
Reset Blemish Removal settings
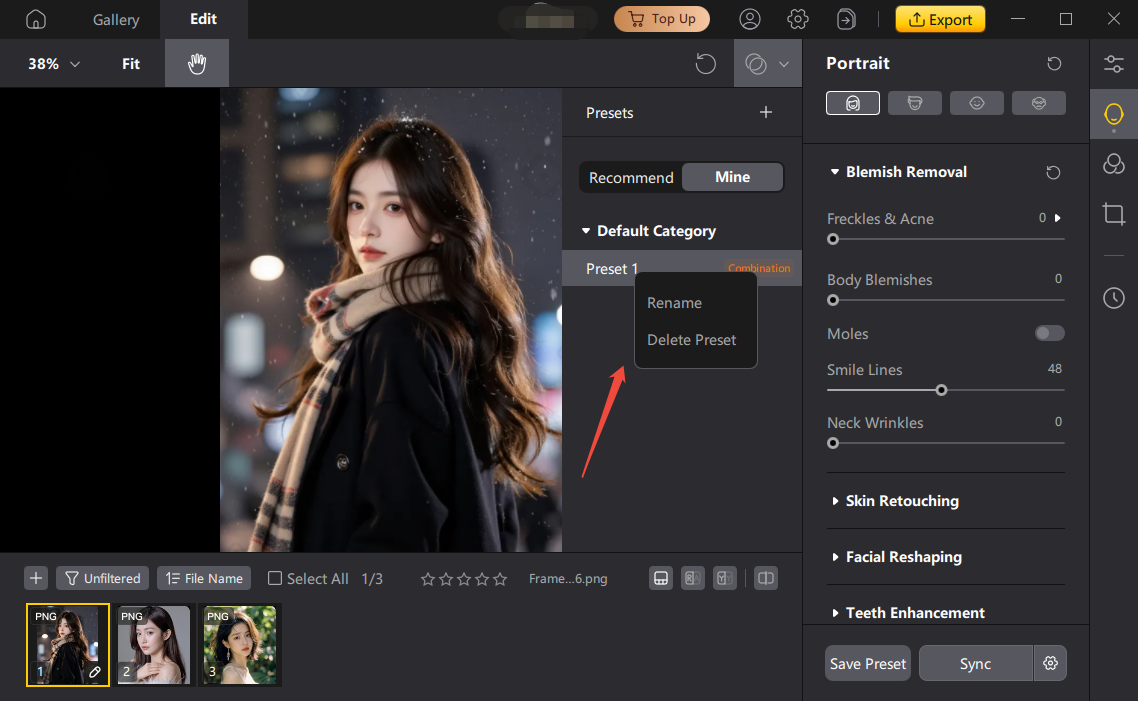(x=1053, y=172)
